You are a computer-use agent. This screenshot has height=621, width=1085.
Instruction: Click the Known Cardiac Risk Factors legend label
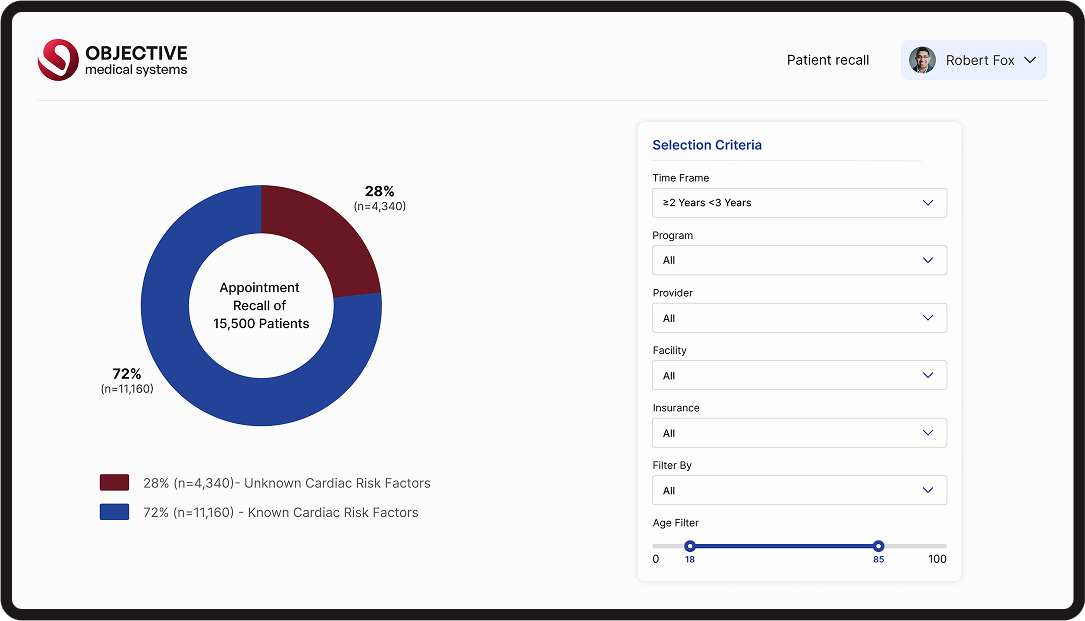pos(280,512)
